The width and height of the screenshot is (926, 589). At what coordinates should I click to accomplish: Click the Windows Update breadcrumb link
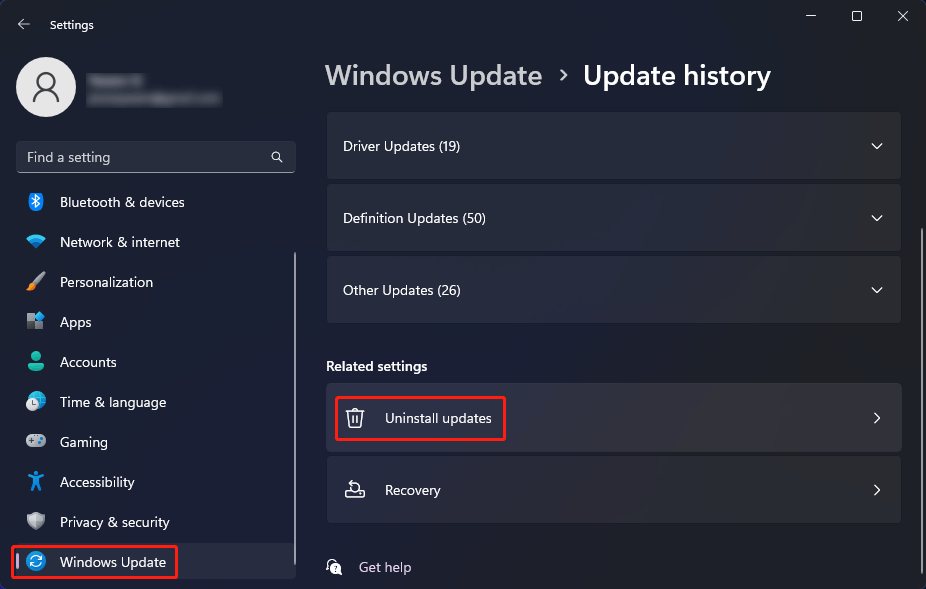click(x=433, y=76)
